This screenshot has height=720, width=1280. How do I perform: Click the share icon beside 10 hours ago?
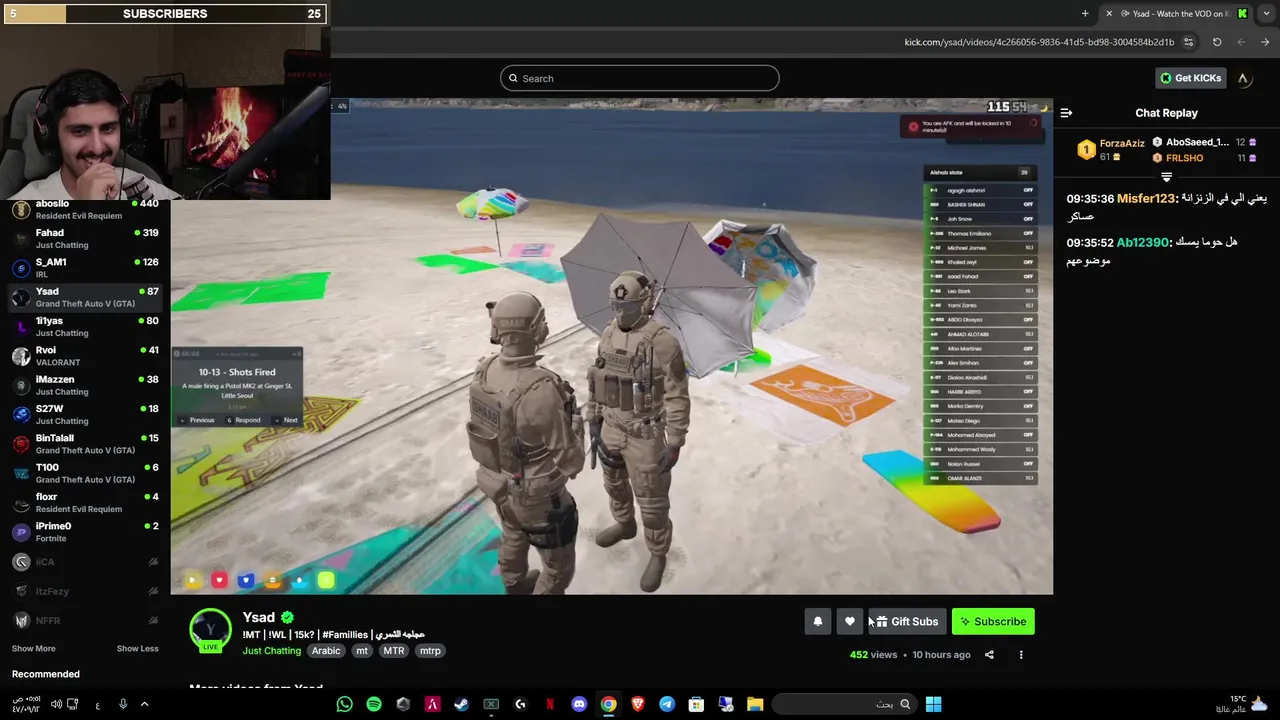989,655
